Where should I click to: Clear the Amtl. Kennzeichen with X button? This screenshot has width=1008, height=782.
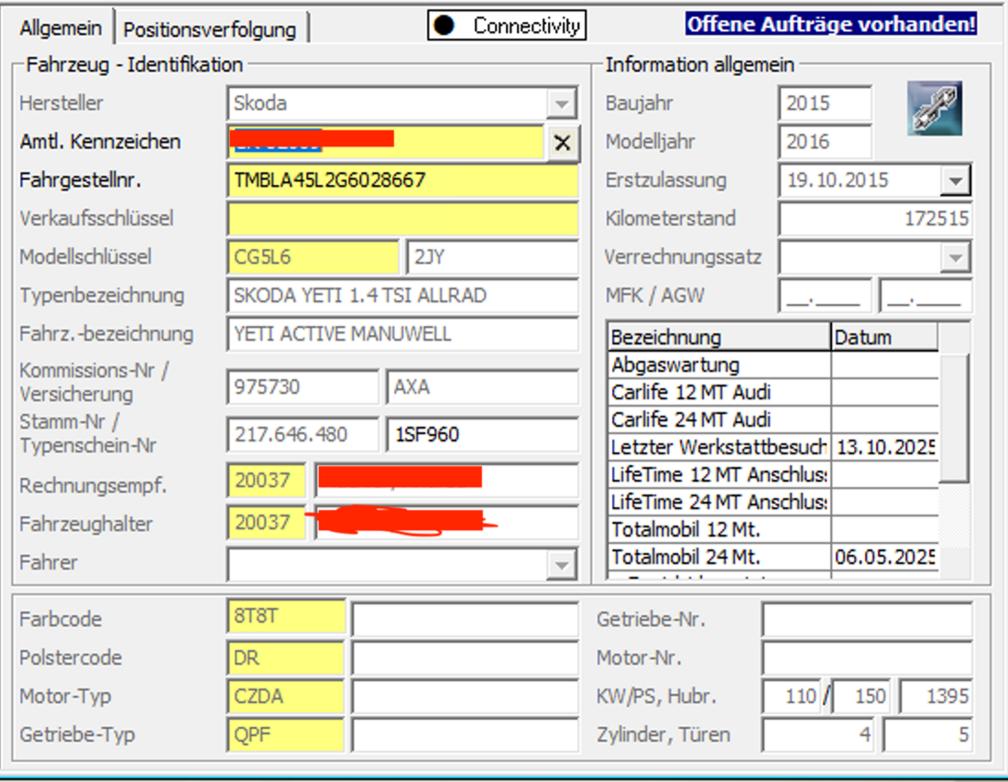[x=562, y=143]
